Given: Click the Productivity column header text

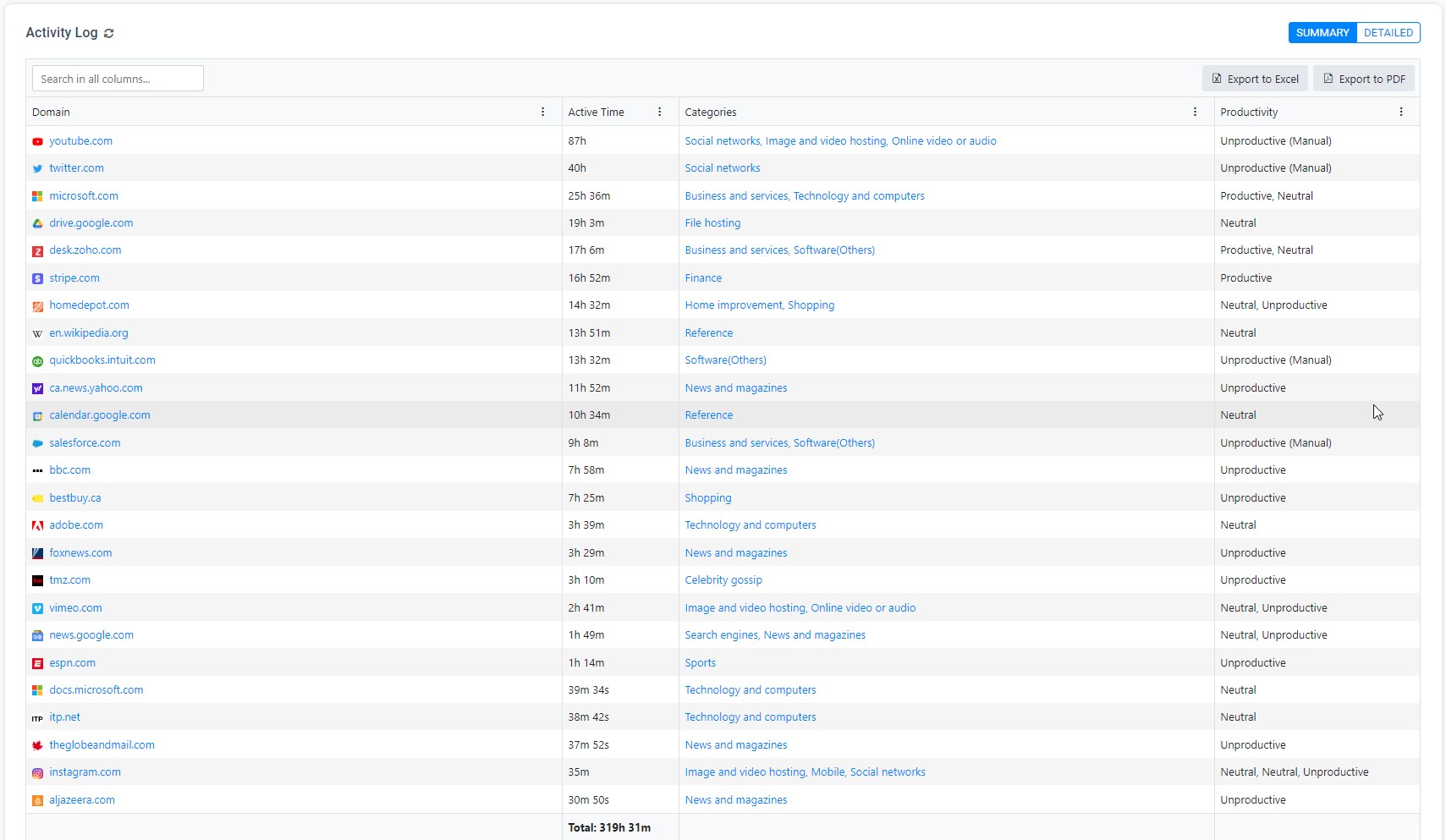Looking at the screenshot, I should pos(1249,112).
